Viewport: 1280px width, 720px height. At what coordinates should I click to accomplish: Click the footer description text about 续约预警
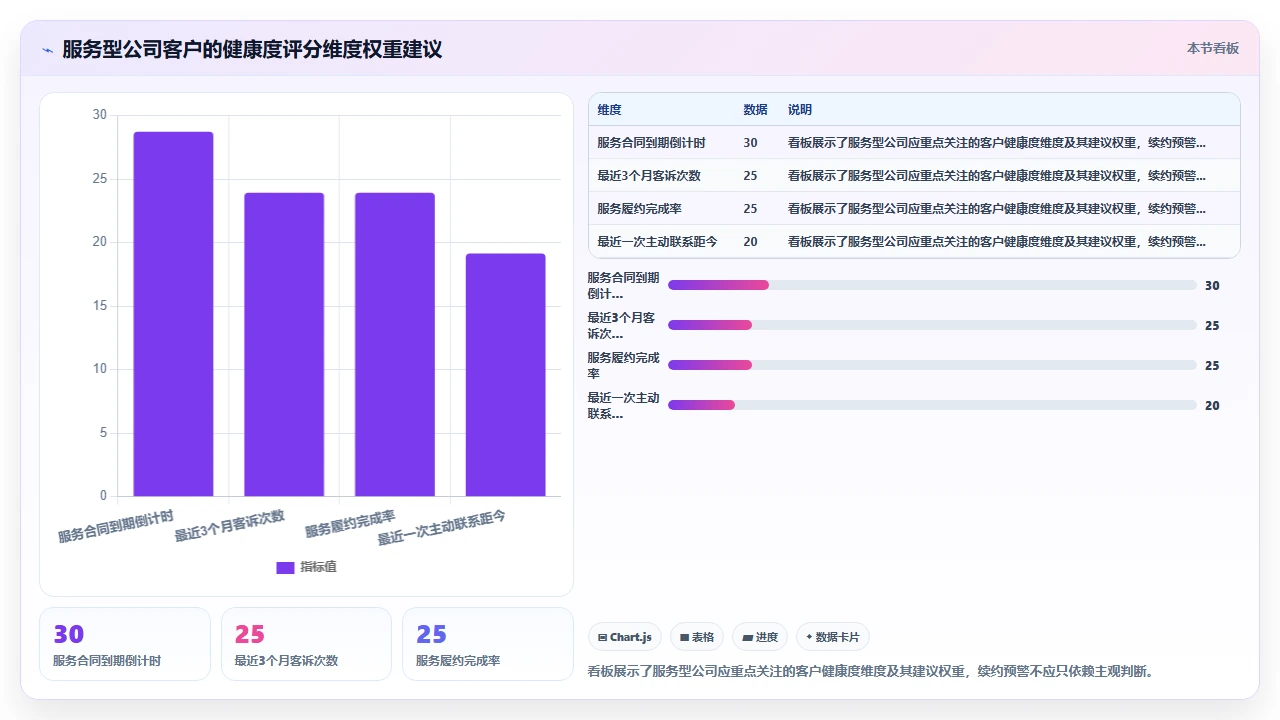[x=871, y=671]
